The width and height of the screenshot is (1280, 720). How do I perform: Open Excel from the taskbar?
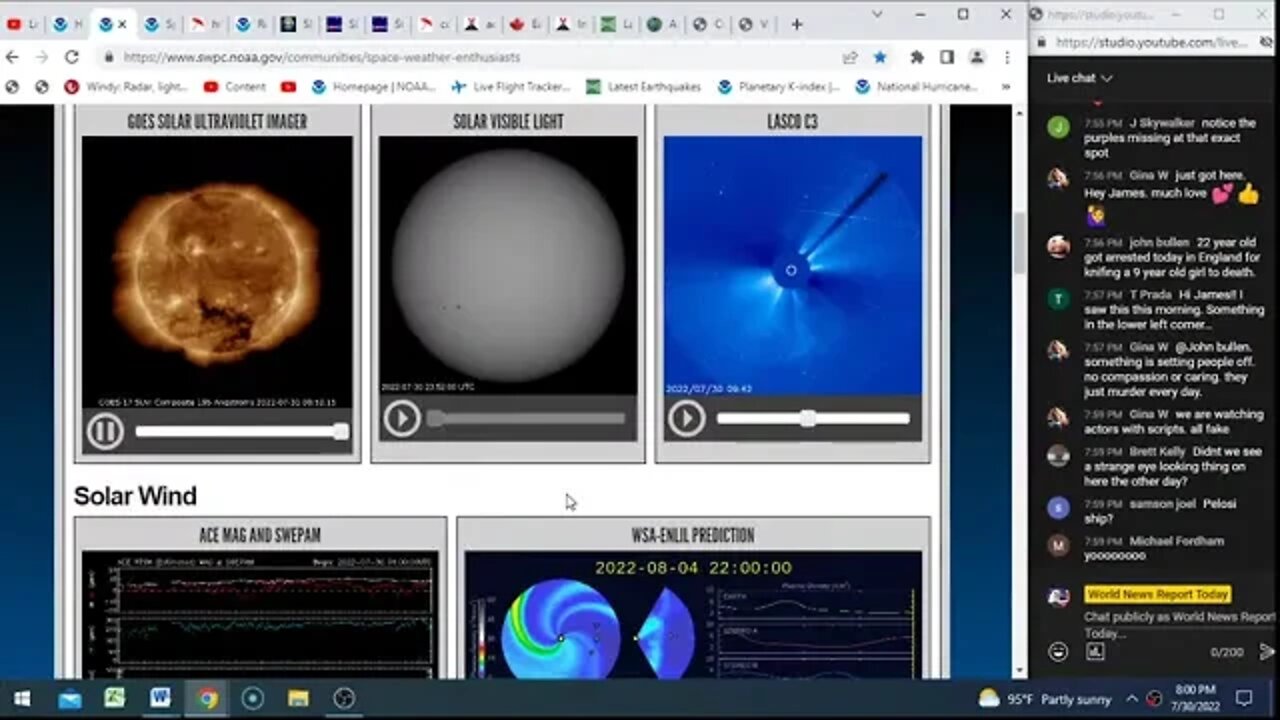114,698
